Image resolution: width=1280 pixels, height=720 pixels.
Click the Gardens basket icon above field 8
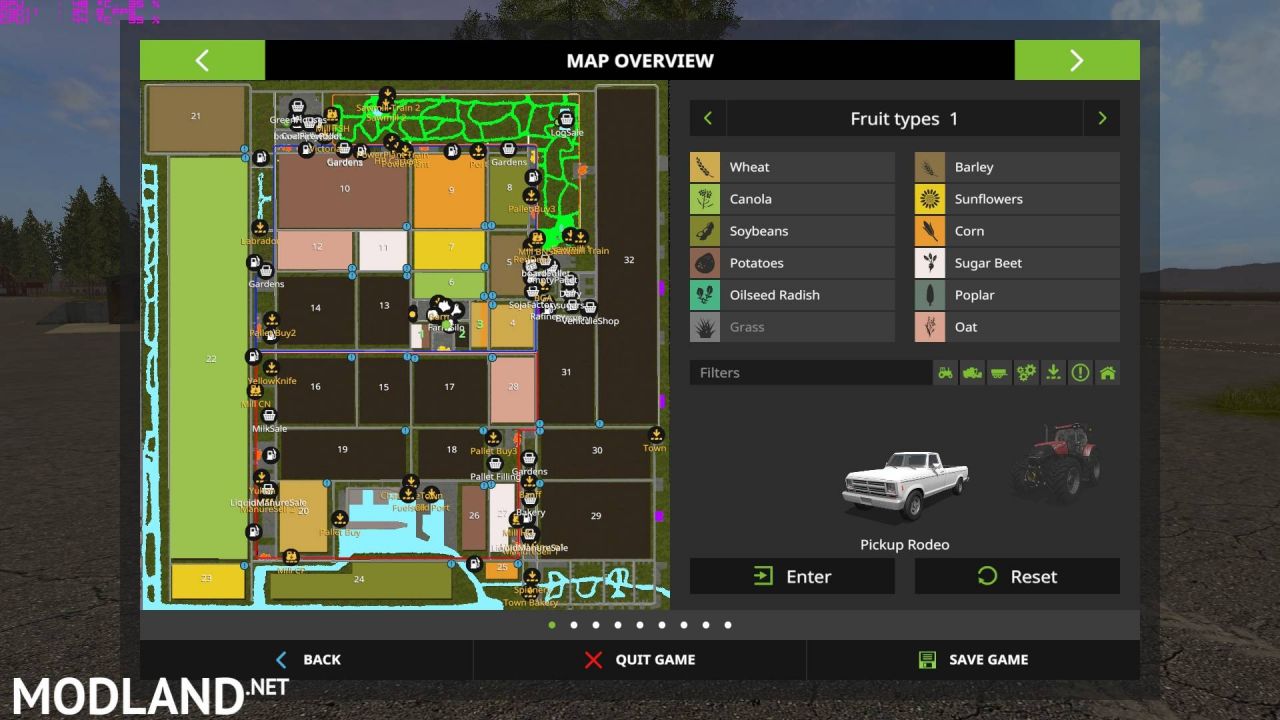[x=509, y=149]
